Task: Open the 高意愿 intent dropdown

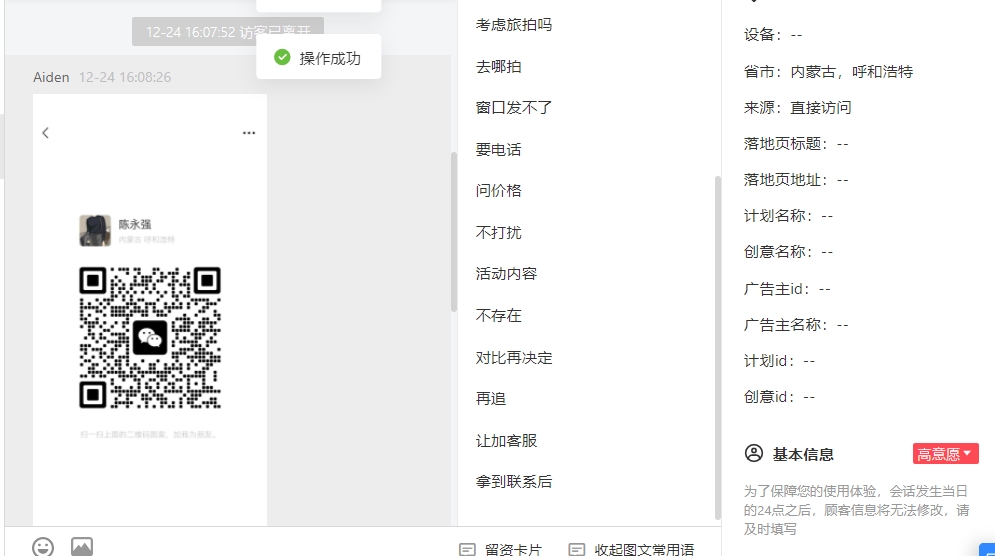Action: tap(946, 454)
